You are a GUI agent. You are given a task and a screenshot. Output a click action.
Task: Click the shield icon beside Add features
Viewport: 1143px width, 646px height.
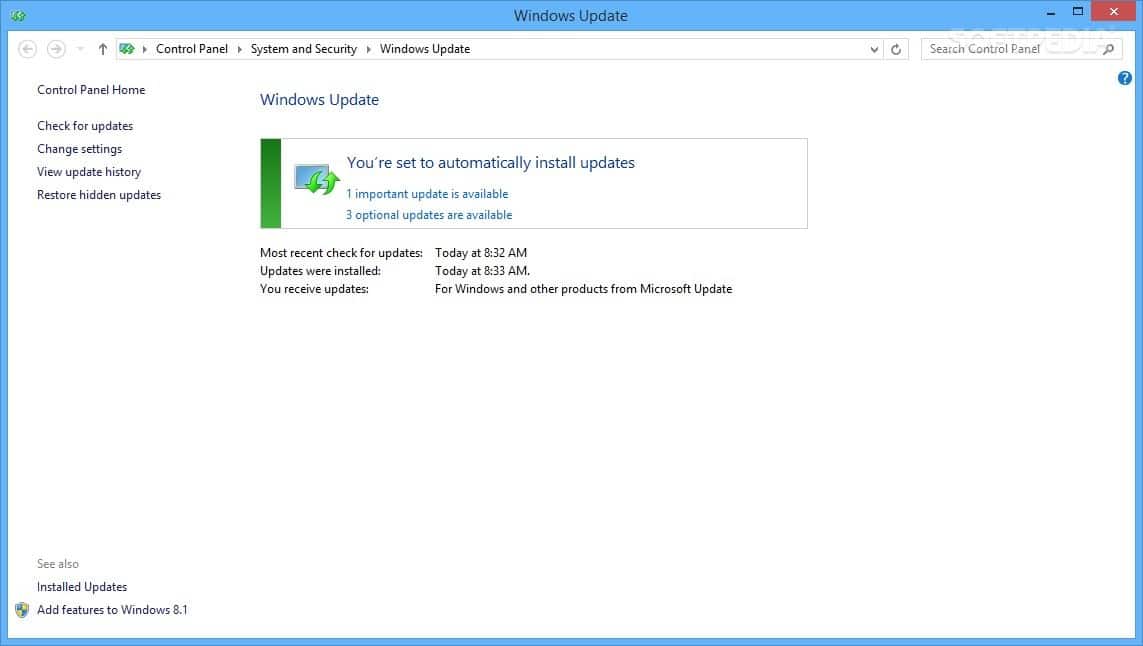[x=22, y=610]
